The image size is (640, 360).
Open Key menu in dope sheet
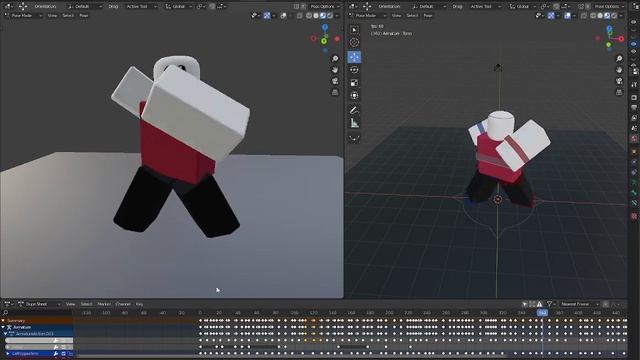click(139, 304)
